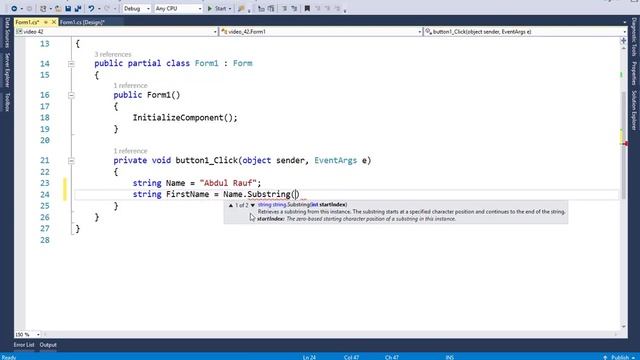Save the current file with Save icon
The width and height of the screenshot is (640, 360).
click(68, 8)
